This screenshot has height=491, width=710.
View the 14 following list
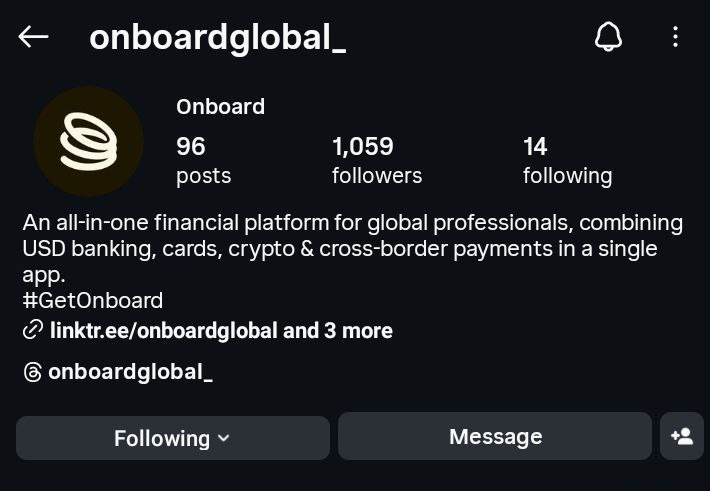(567, 160)
